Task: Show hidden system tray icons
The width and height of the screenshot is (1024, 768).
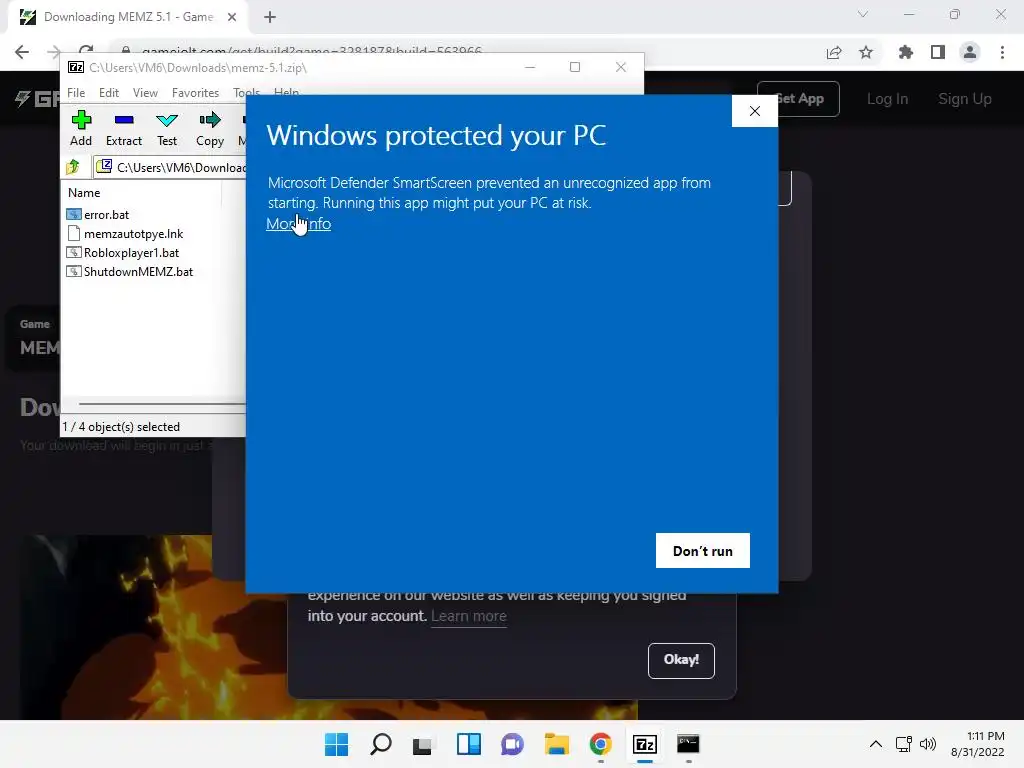Action: (x=876, y=744)
